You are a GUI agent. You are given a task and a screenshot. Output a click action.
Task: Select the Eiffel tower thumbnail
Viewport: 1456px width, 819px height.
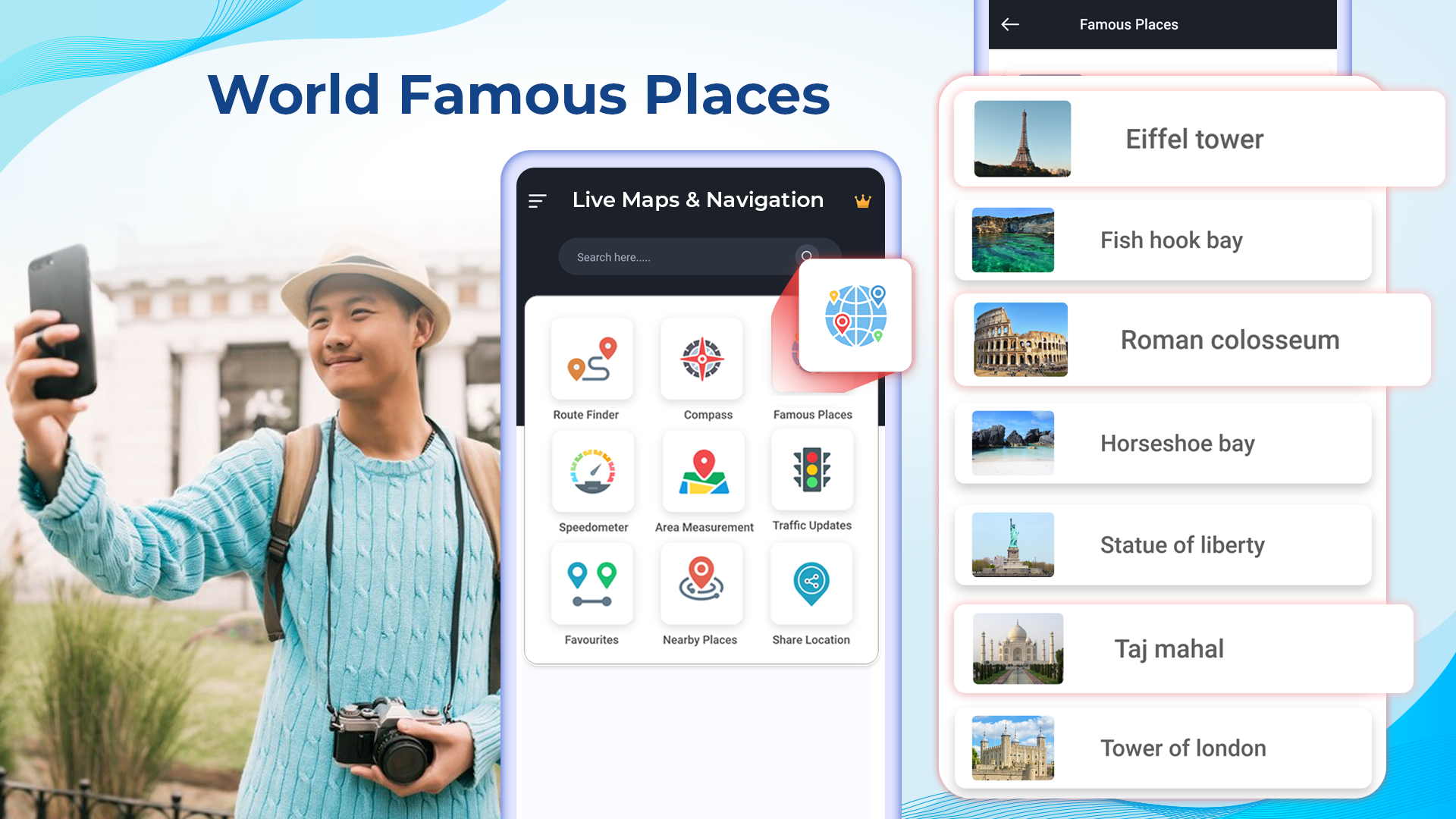(1022, 139)
